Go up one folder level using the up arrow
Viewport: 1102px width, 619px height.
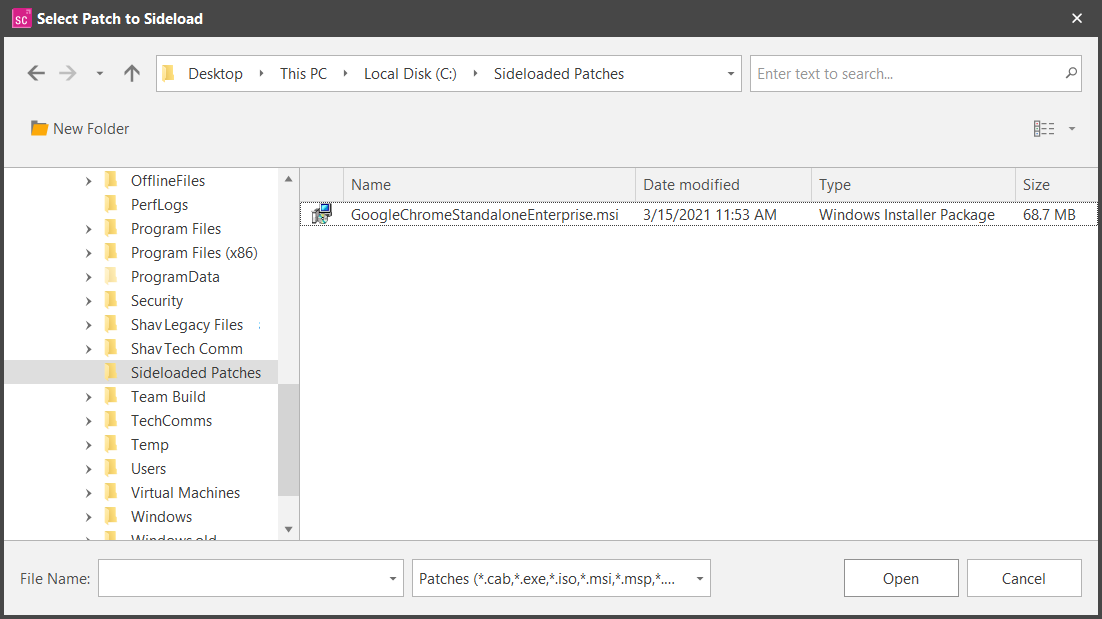(x=131, y=72)
